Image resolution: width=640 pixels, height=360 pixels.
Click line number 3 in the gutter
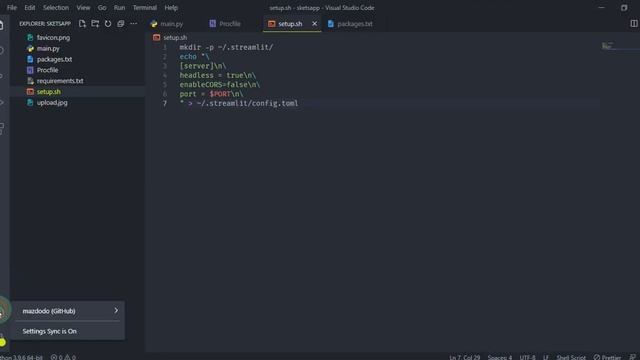(x=165, y=66)
